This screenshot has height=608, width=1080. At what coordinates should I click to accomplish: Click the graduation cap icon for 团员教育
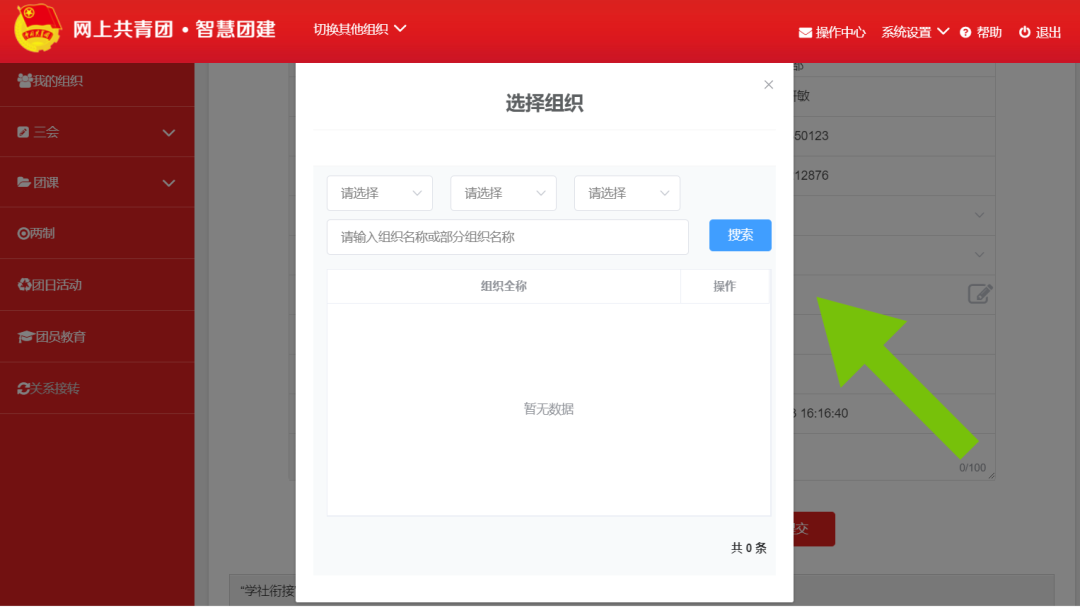[25, 336]
